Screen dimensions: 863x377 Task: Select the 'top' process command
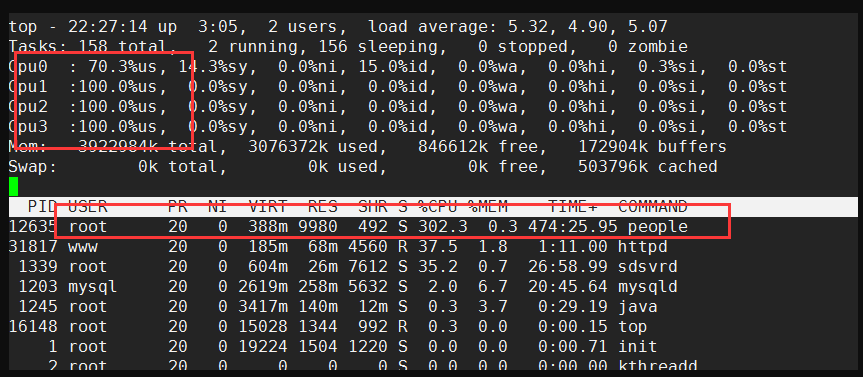coord(633,326)
